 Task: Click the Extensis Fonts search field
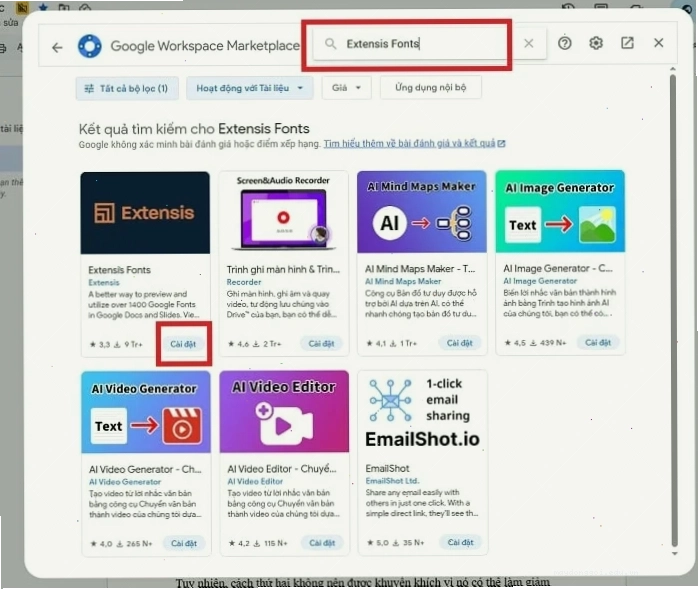[x=429, y=44]
